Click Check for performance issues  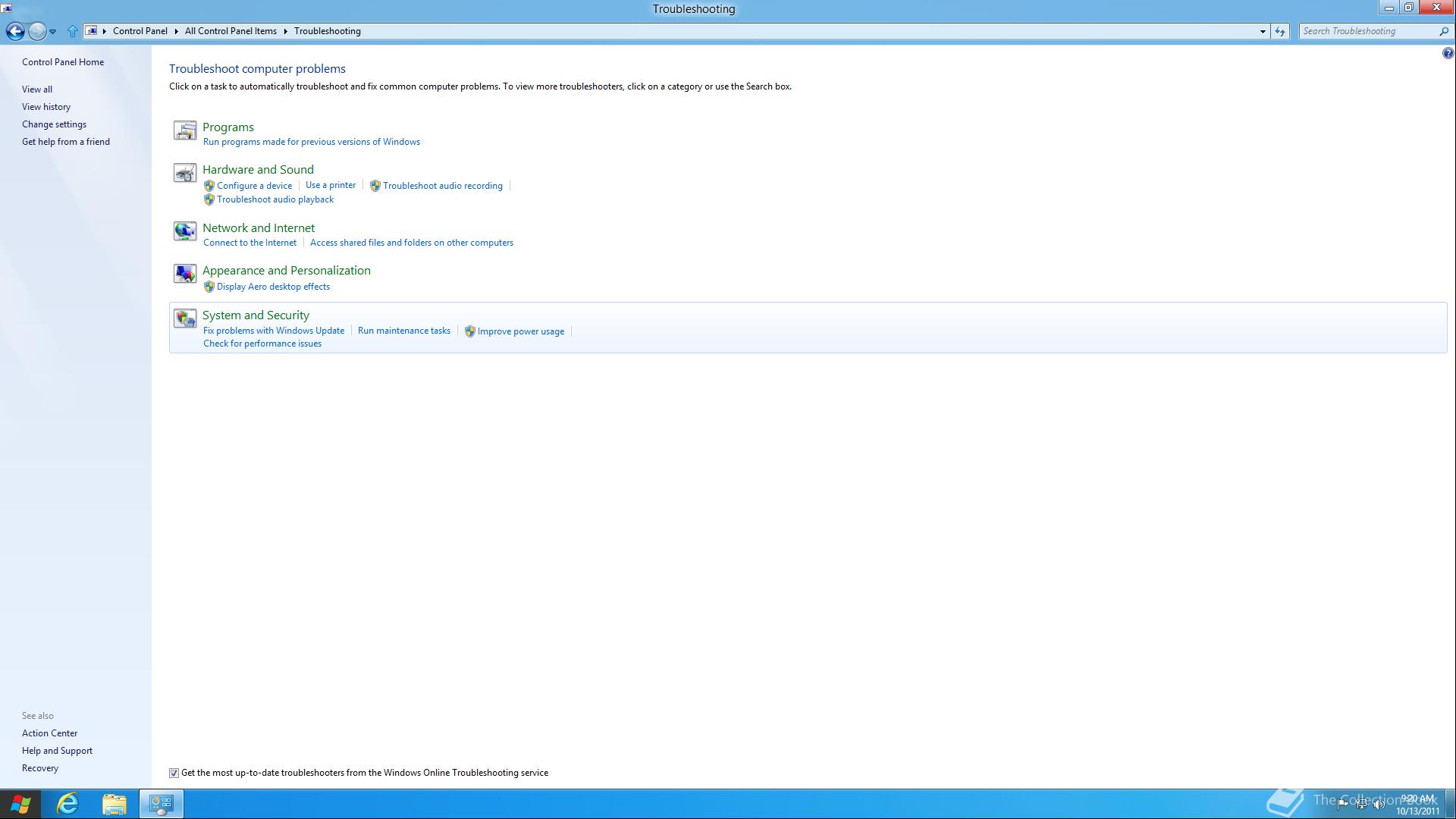(x=262, y=344)
